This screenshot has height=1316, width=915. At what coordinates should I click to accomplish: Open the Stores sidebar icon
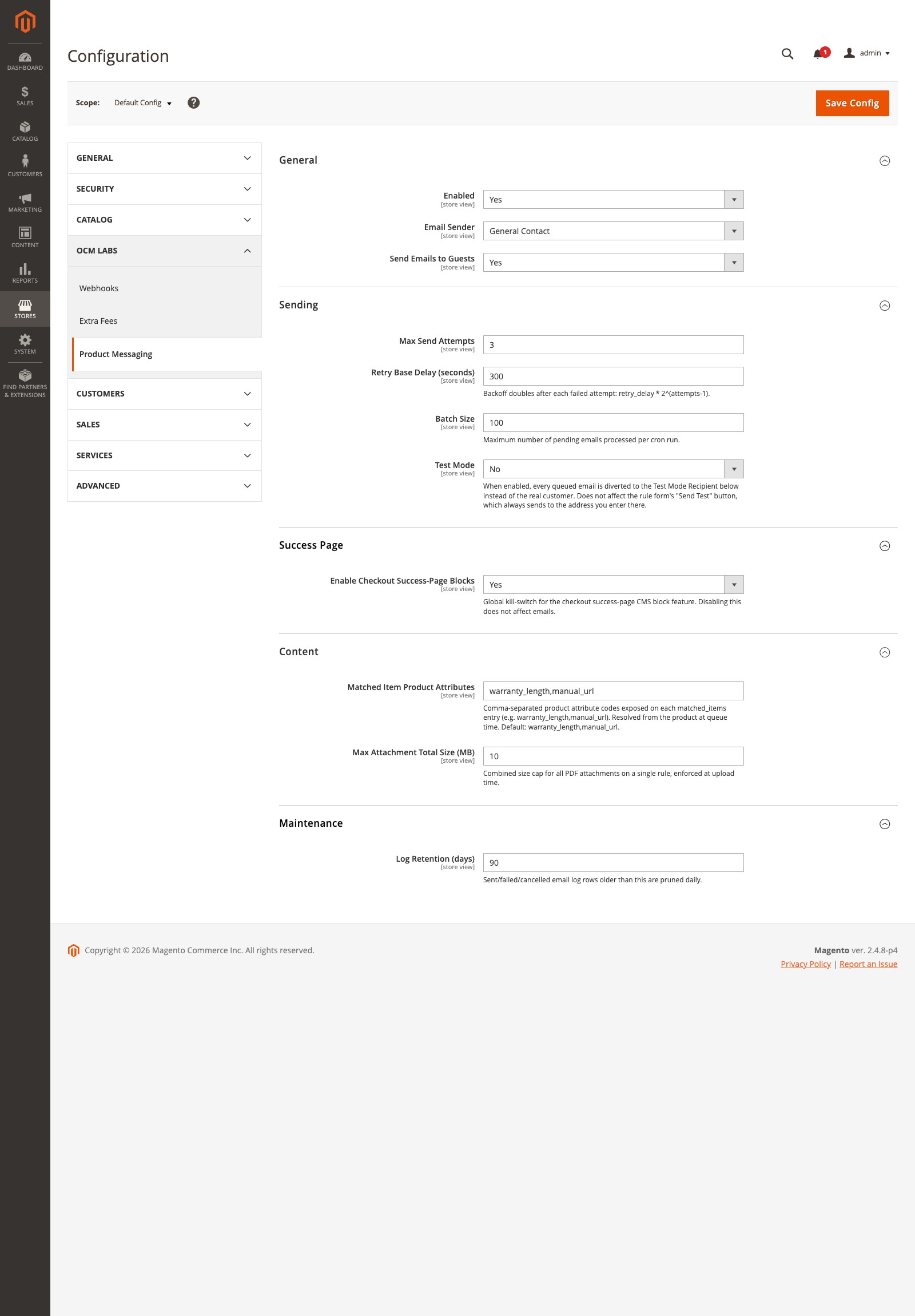point(25,309)
